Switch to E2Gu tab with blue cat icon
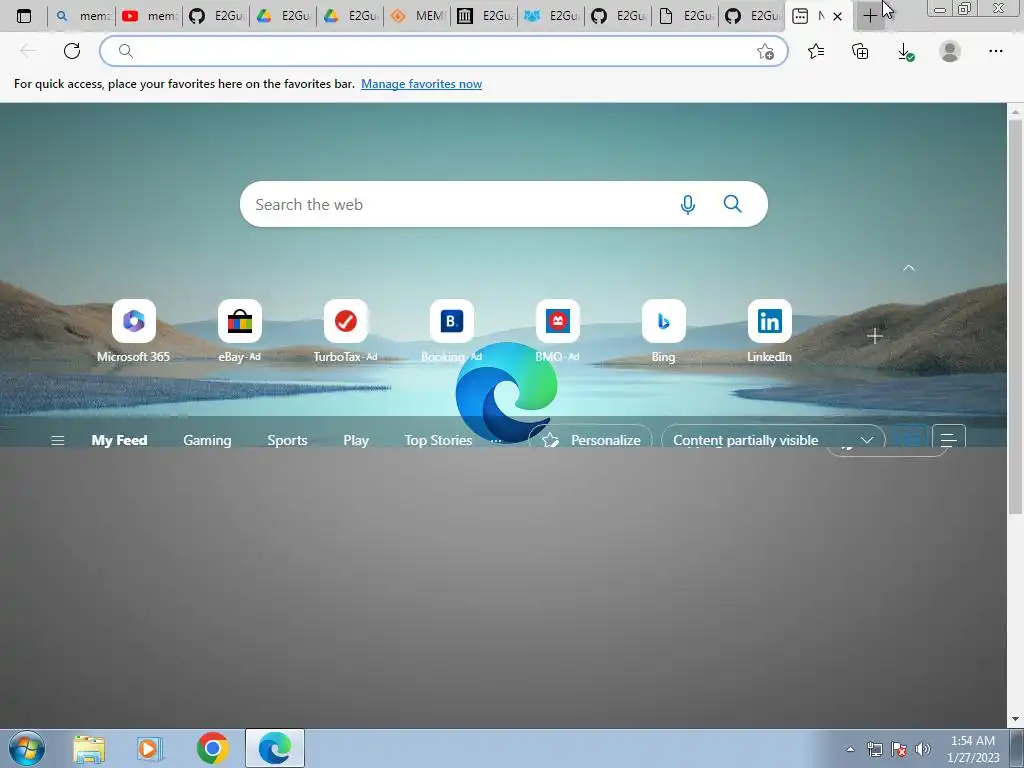1024x768 pixels. [552, 16]
